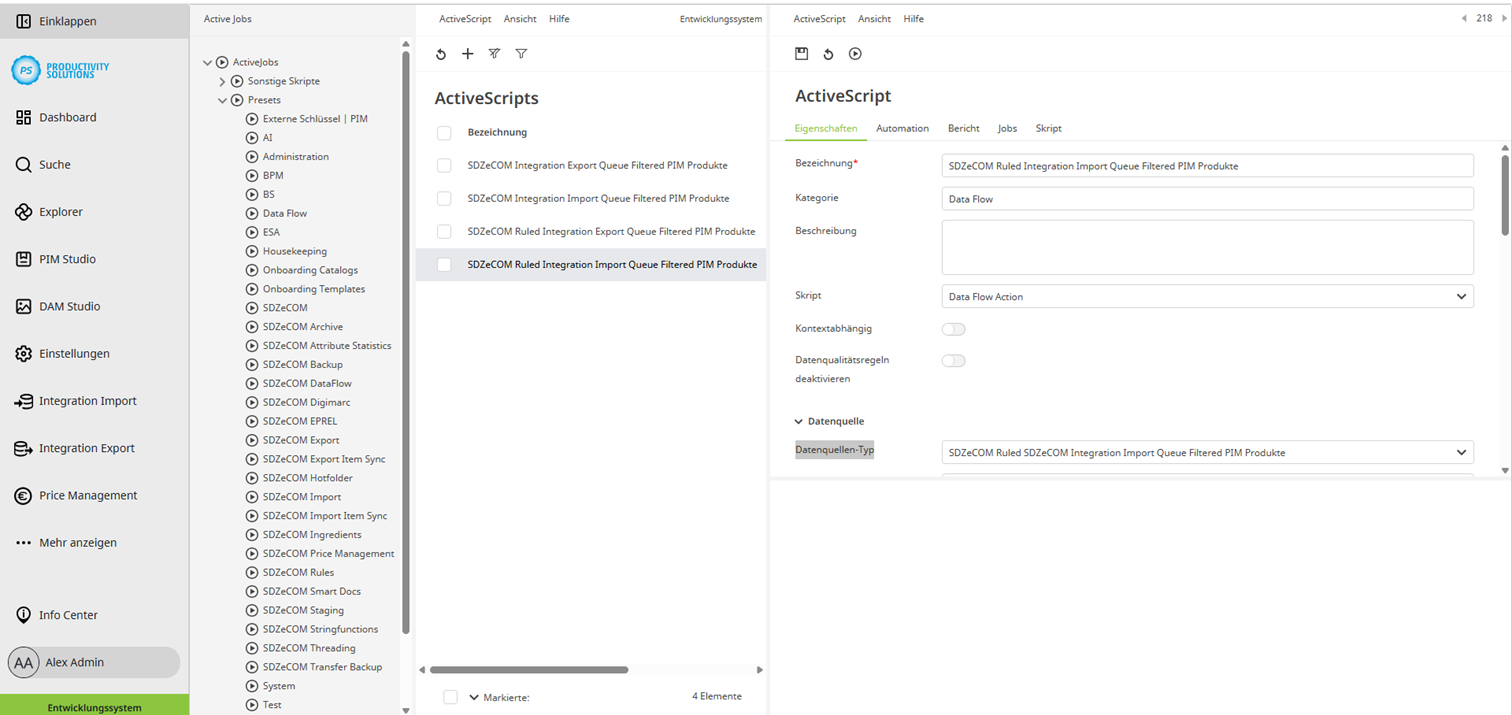Check the Bezeichnung header checkbox
Image resolution: width=1512 pixels, height=715 pixels.
tap(443, 131)
